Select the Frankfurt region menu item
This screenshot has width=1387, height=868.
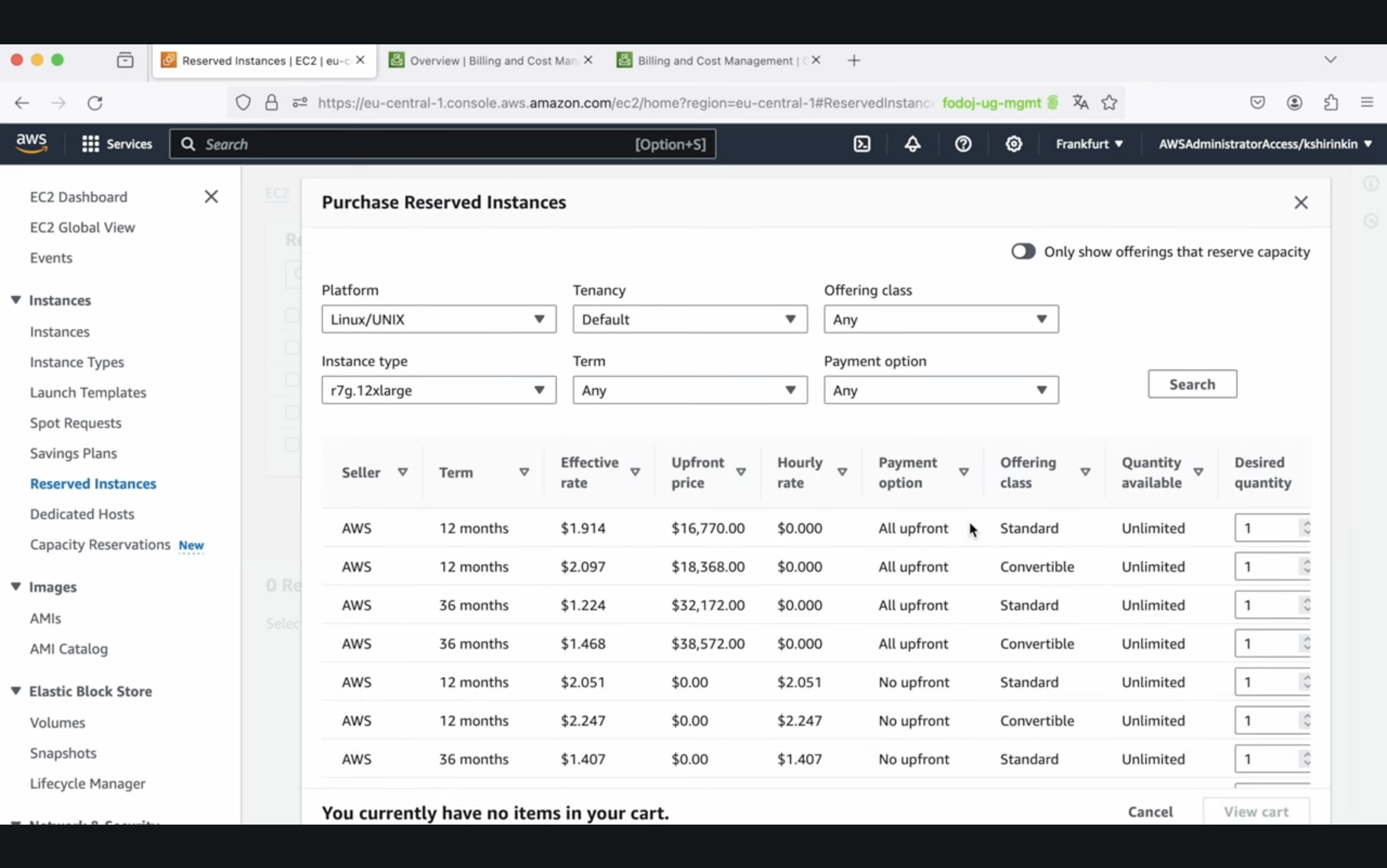point(1089,144)
